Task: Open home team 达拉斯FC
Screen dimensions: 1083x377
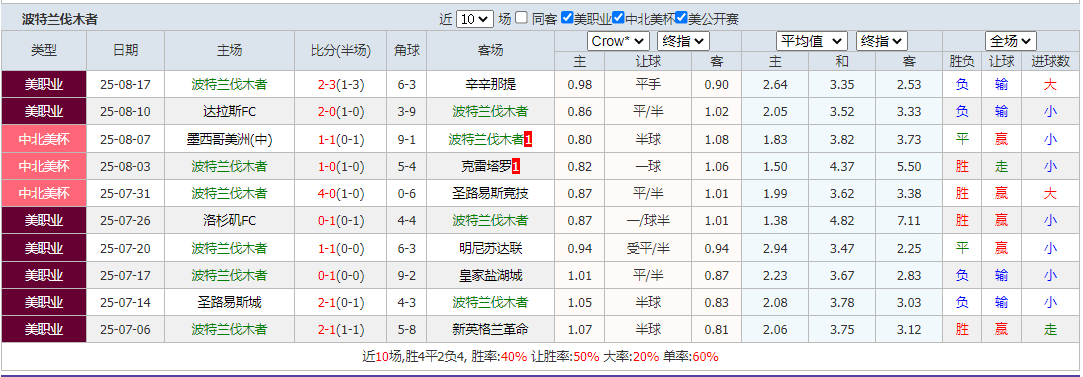Action: (229, 112)
